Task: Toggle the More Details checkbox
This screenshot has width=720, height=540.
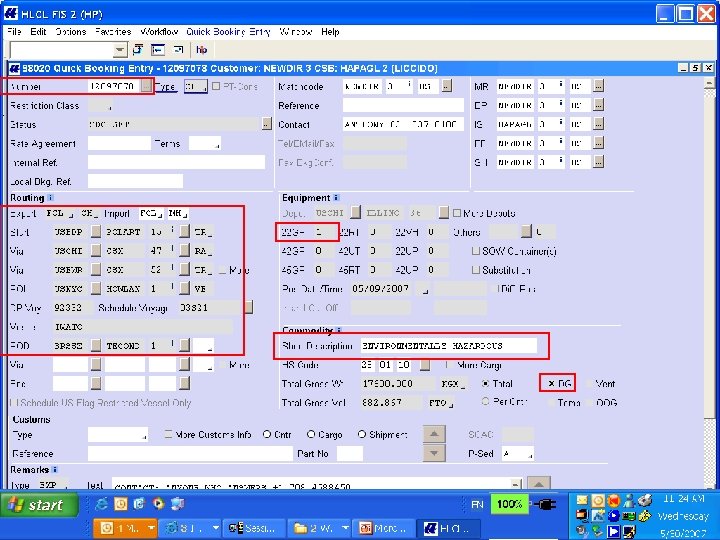Action: click(457, 213)
